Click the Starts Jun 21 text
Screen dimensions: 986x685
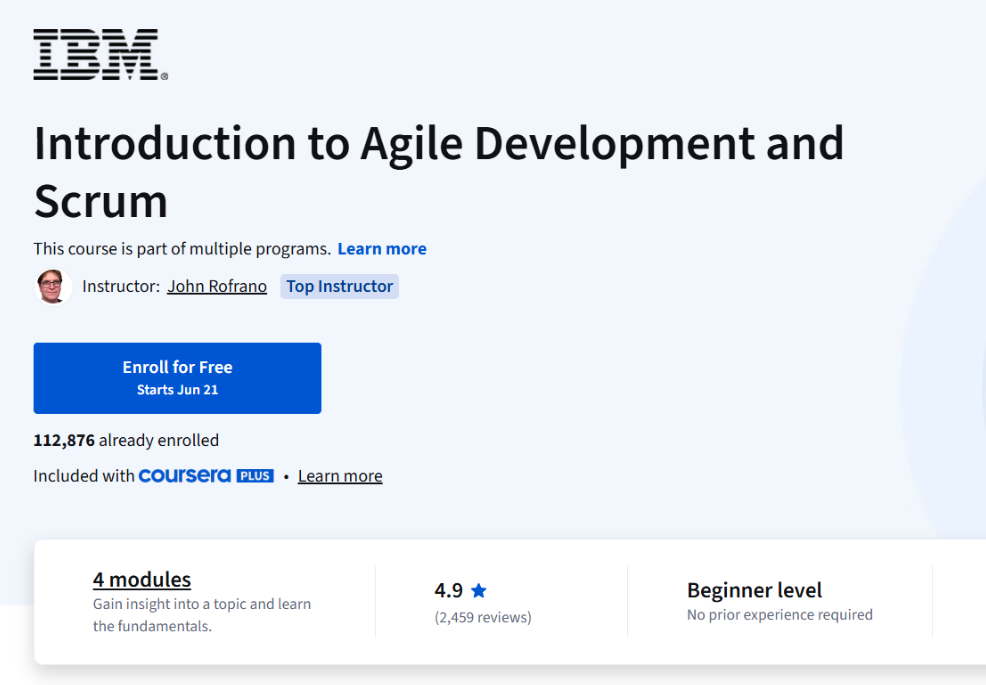(177, 390)
